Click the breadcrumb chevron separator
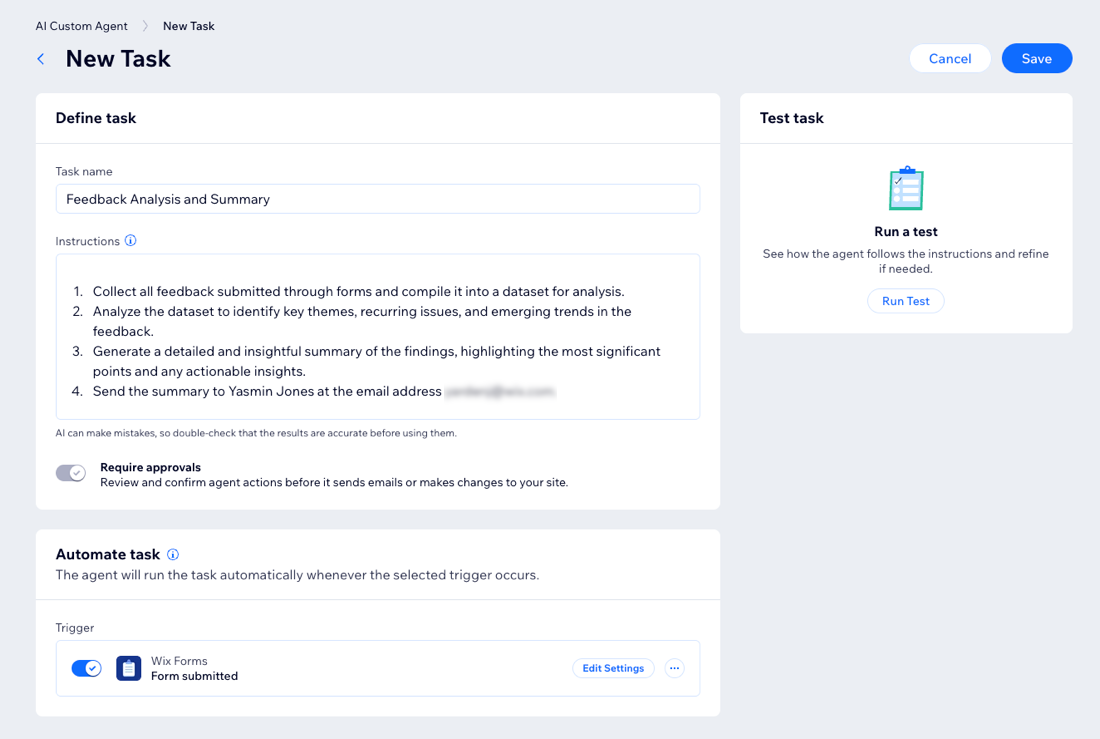This screenshot has width=1100, height=739. 145,26
